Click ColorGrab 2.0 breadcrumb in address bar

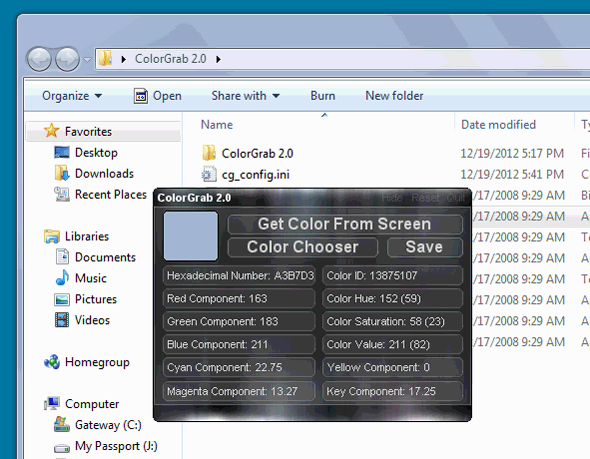click(170, 59)
